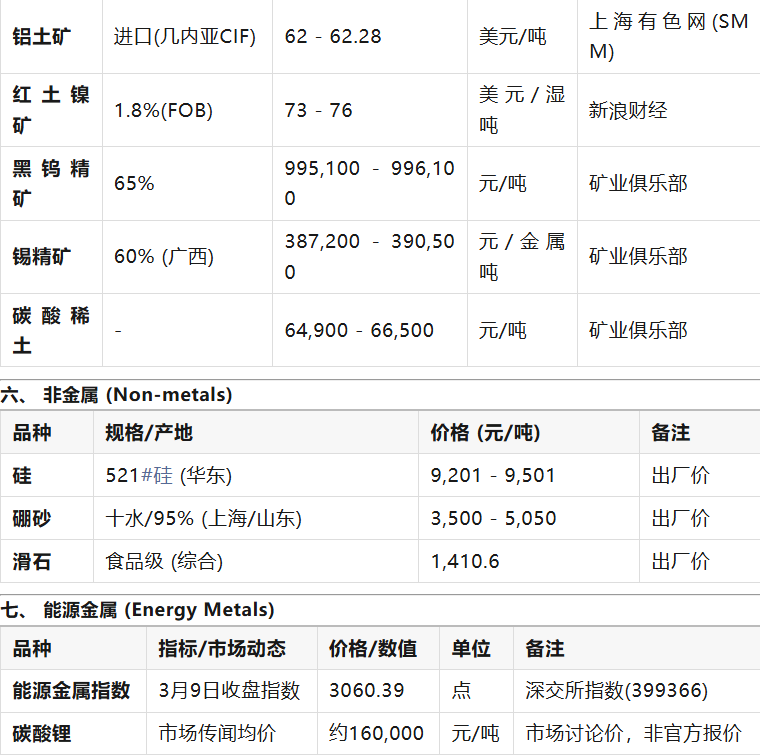Select the 滑石 price value 1,410.6
The height and width of the screenshot is (755, 760).
tap(465, 561)
